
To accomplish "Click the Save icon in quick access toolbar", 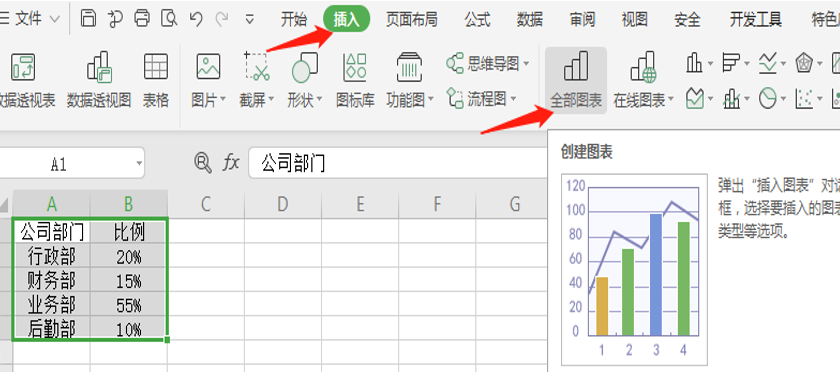I will [x=88, y=19].
